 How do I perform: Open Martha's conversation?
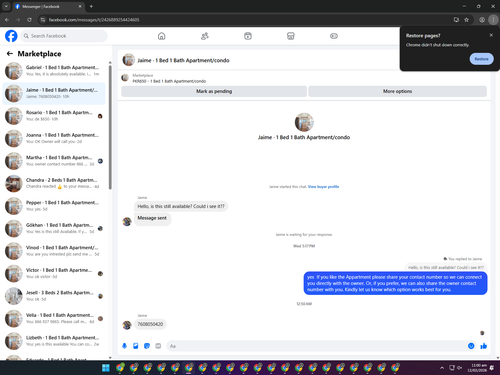pos(54,161)
